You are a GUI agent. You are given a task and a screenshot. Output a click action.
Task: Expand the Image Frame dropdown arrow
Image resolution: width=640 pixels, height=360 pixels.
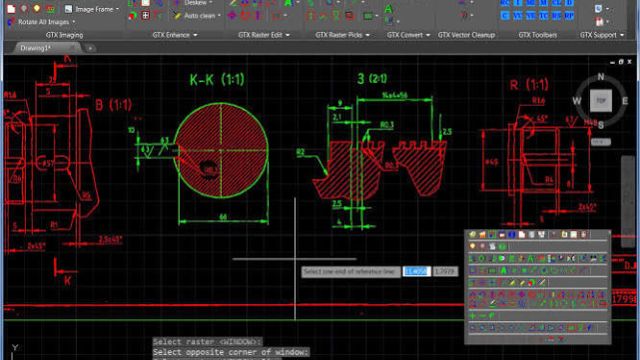pos(118,9)
